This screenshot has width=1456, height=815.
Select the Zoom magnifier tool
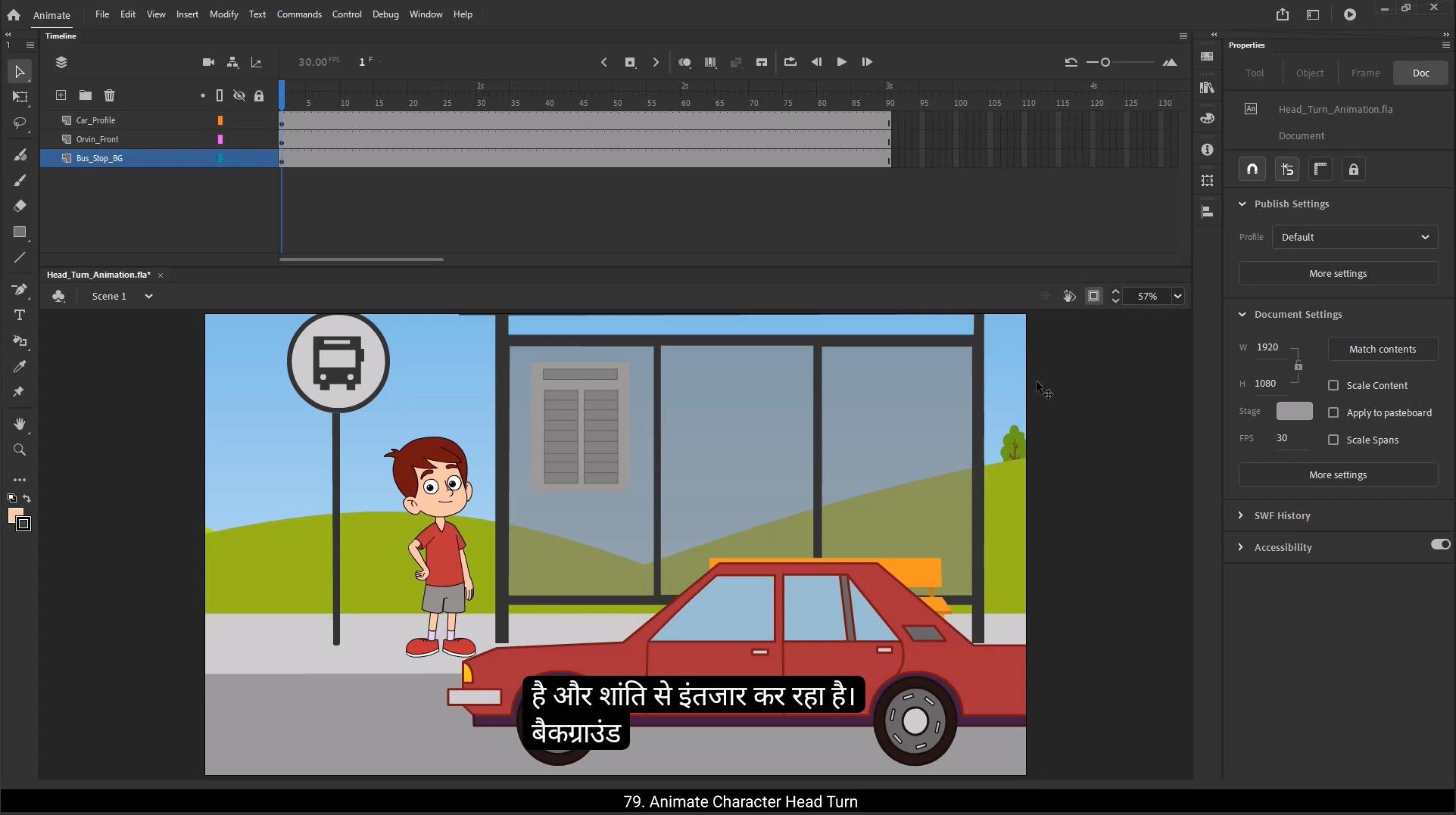tap(20, 450)
